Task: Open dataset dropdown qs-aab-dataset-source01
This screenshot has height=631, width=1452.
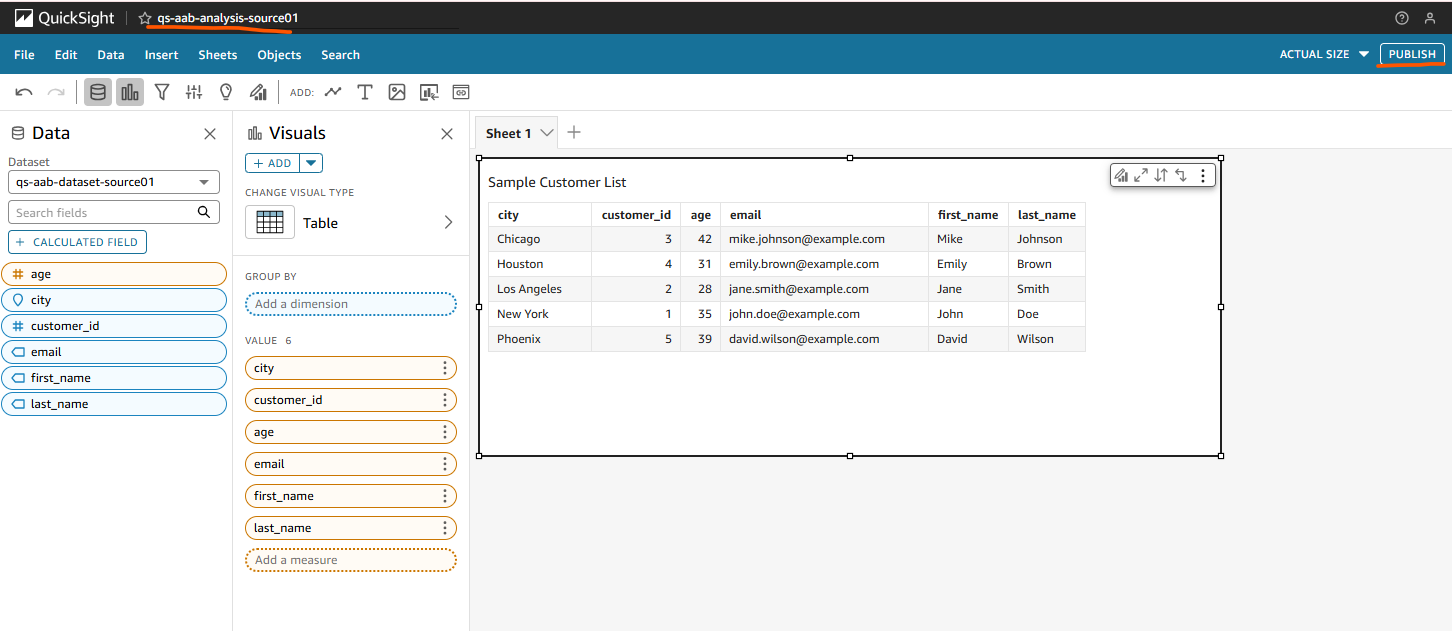Action: 114,182
